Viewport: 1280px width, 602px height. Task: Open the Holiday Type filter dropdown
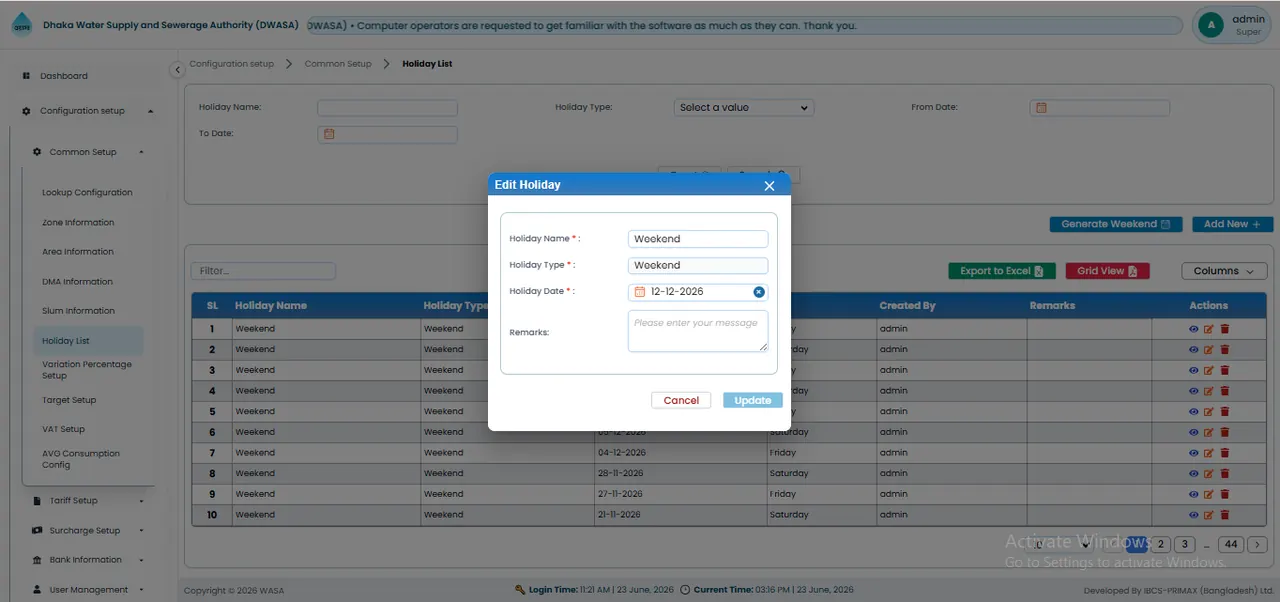tap(744, 108)
